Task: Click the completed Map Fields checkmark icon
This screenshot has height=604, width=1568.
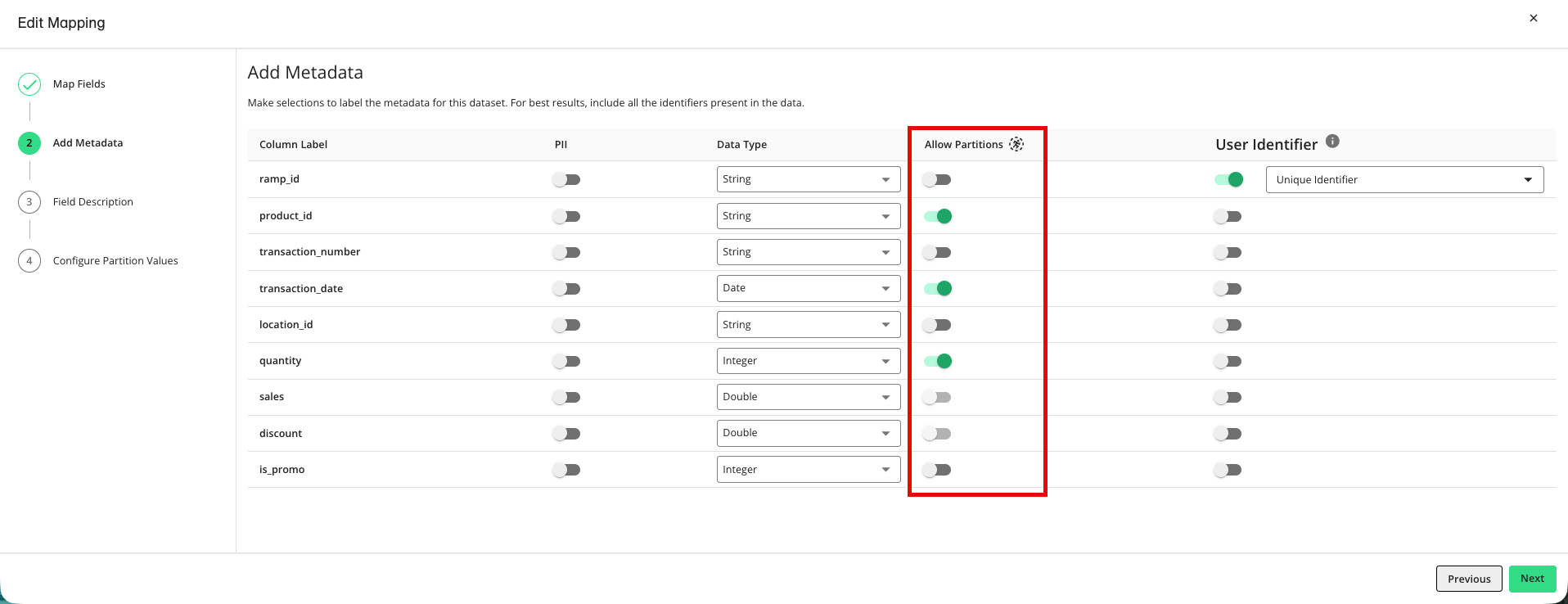Action: tap(29, 84)
